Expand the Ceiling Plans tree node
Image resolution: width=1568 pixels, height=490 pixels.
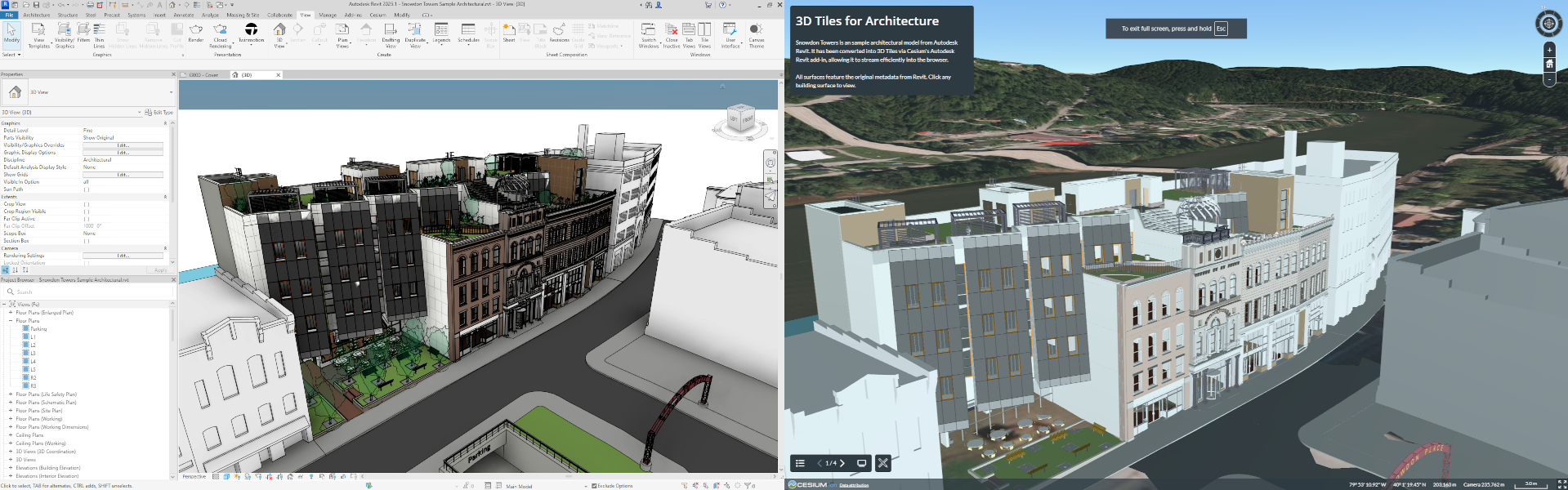(11, 435)
